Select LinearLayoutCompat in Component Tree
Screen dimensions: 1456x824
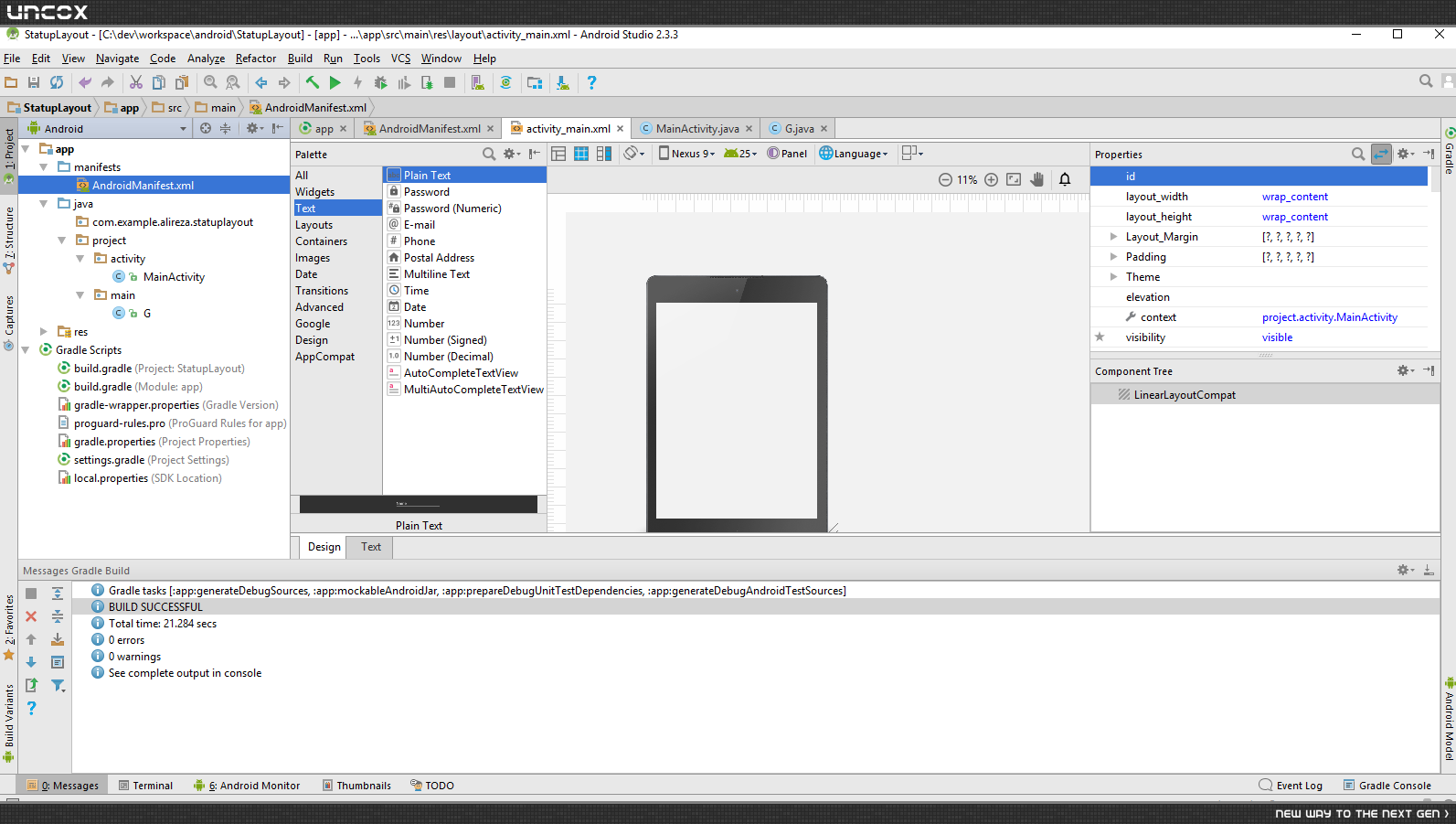point(1185,395)
